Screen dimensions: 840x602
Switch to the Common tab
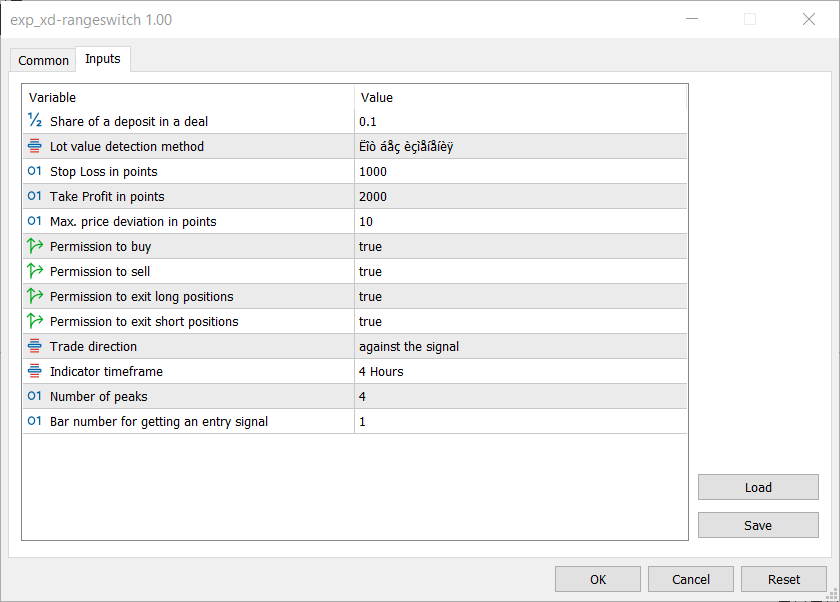point(44,60)
